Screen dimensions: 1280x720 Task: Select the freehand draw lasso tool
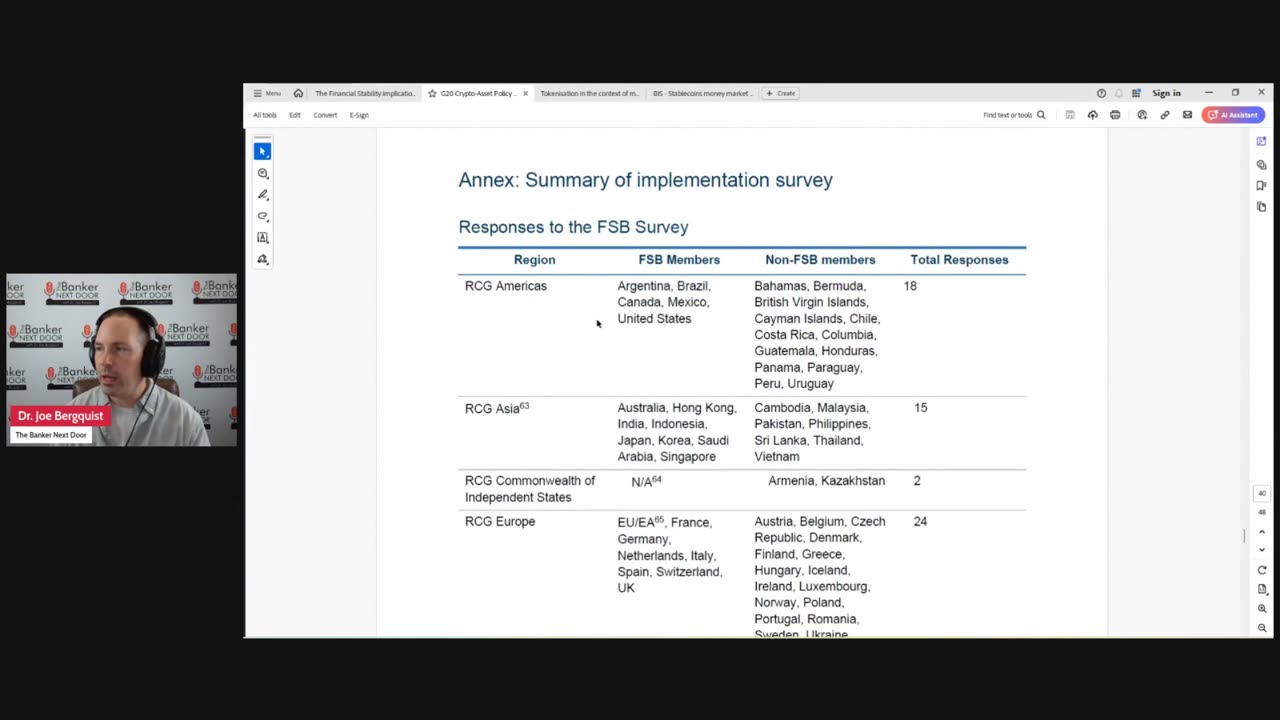[263, 216]
